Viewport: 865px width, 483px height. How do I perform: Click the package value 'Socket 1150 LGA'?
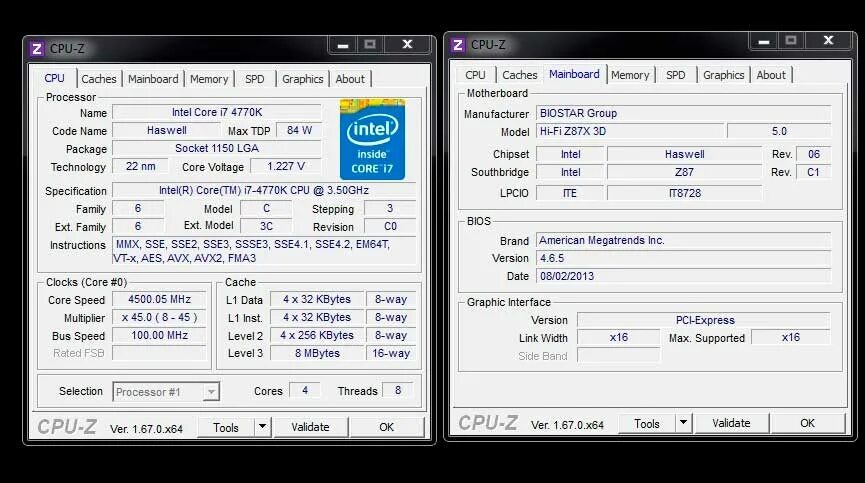pos(217,148)
